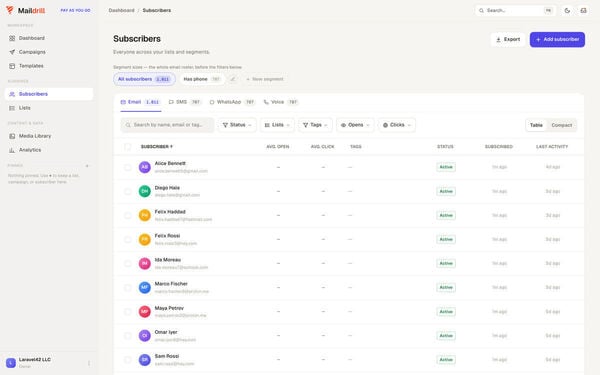This screenshot has height=375, width=600.
Task: Click Felix Haddad's avatar
Action: pyautogui.click(x=145, y=215)
